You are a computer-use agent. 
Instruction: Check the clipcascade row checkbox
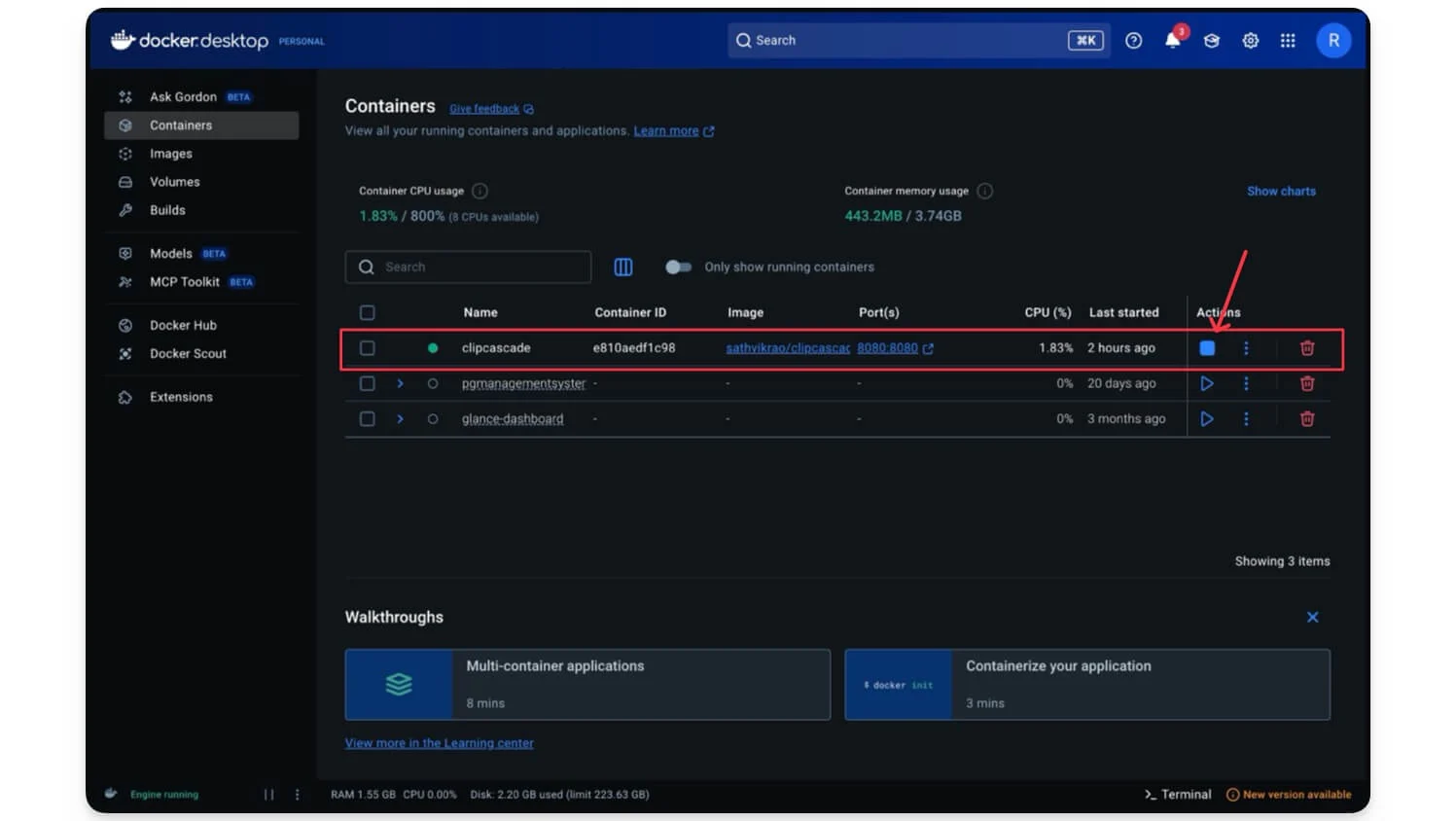tap(367, 348)
